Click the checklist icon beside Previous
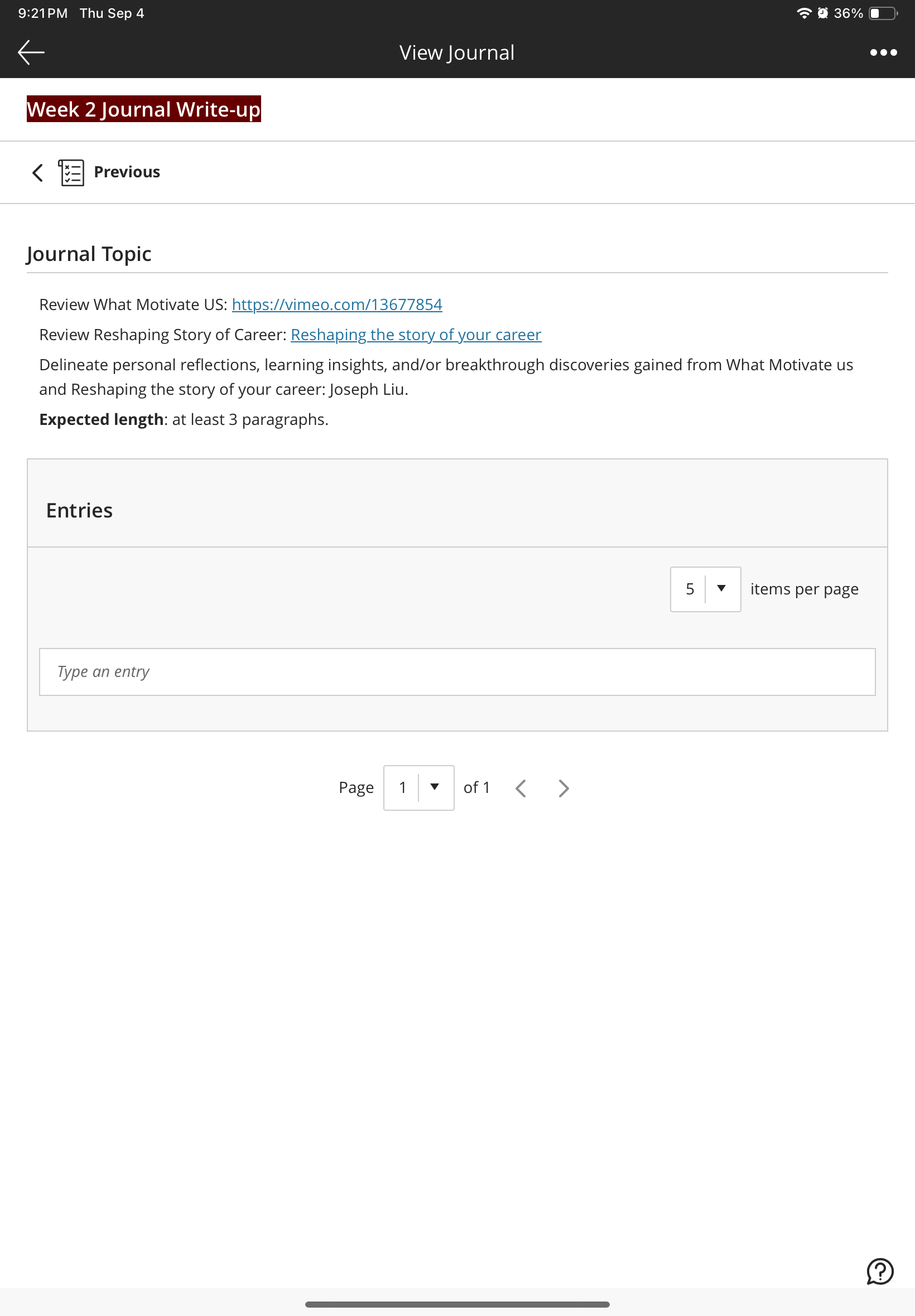 pyautogui.click(x=71, y=172)
